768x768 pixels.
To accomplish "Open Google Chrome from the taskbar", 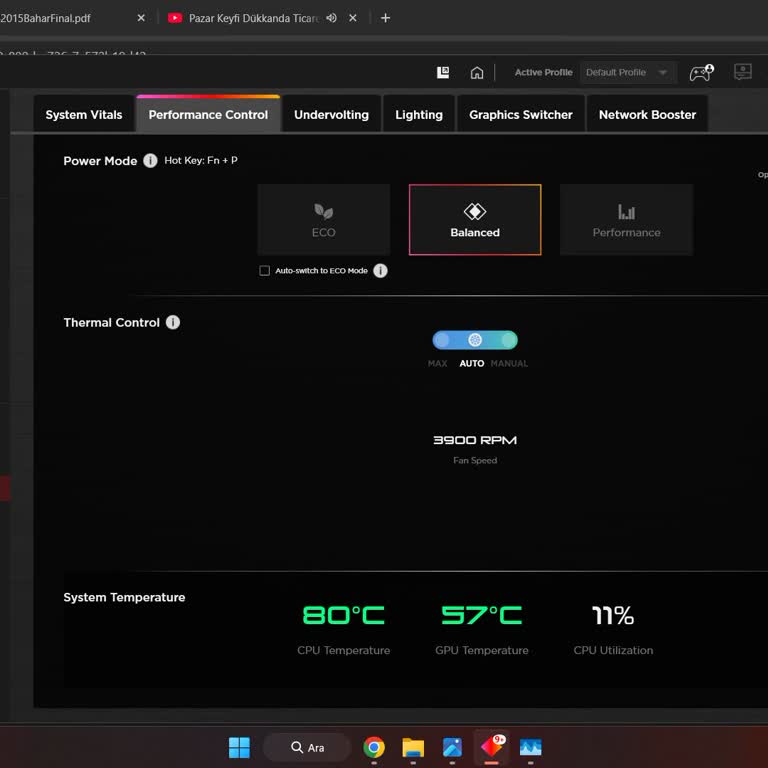I will tap(374, 747).
